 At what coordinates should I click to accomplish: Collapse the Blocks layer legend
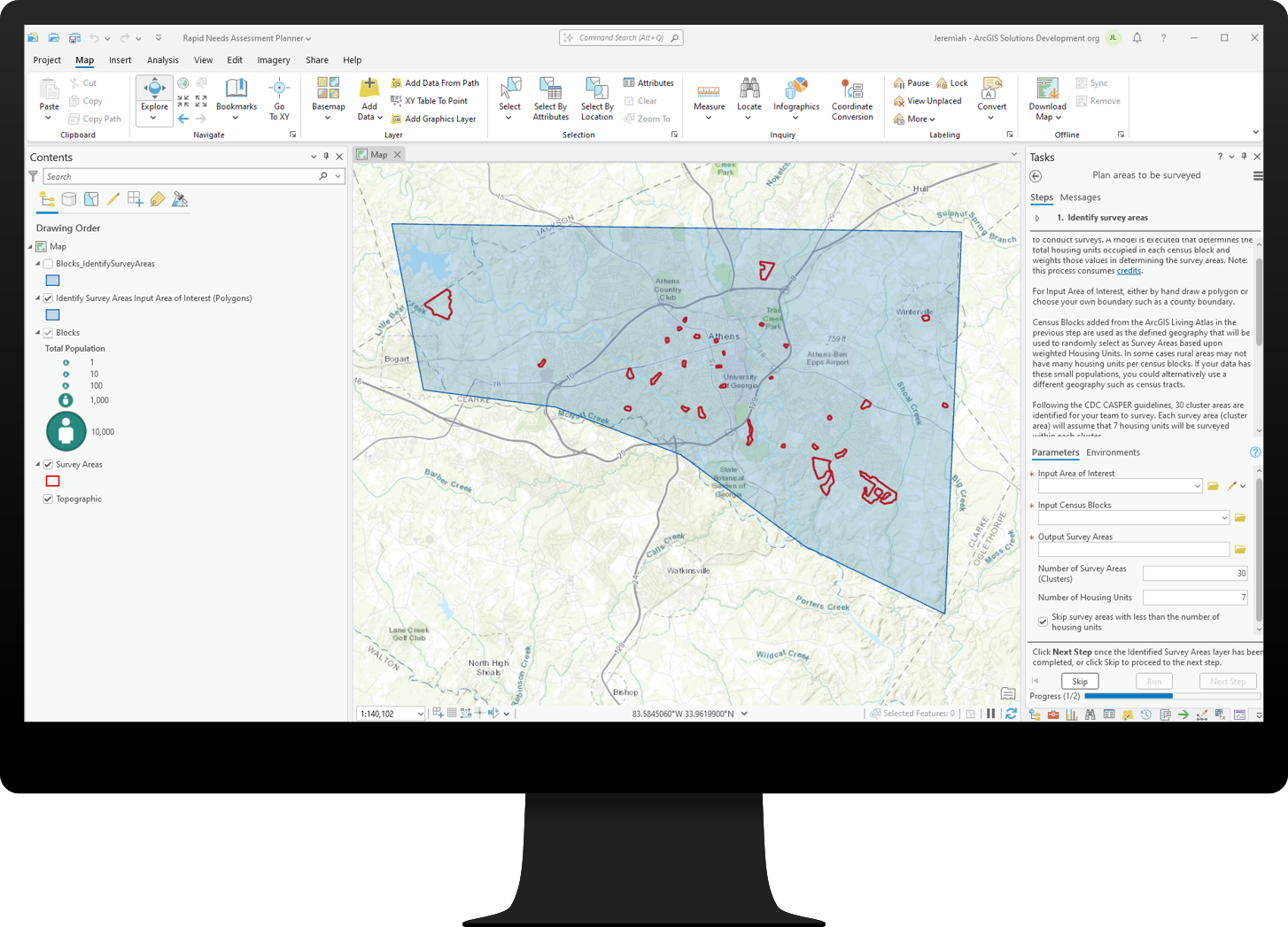click(36, 332)
